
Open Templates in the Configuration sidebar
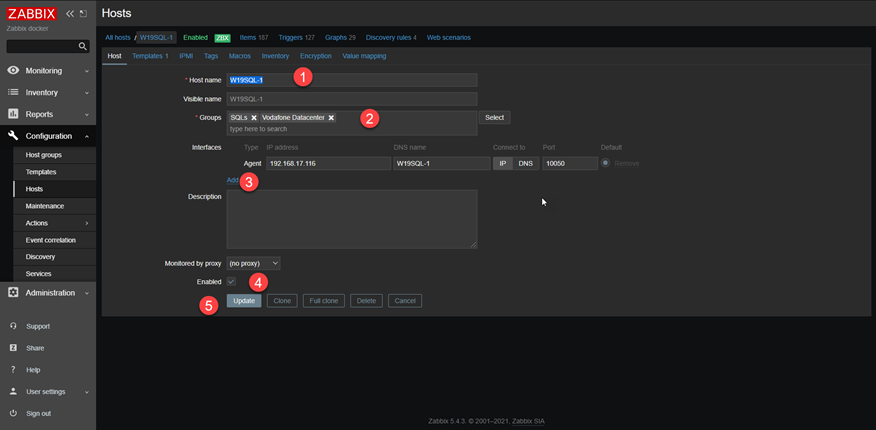point(41,172)
